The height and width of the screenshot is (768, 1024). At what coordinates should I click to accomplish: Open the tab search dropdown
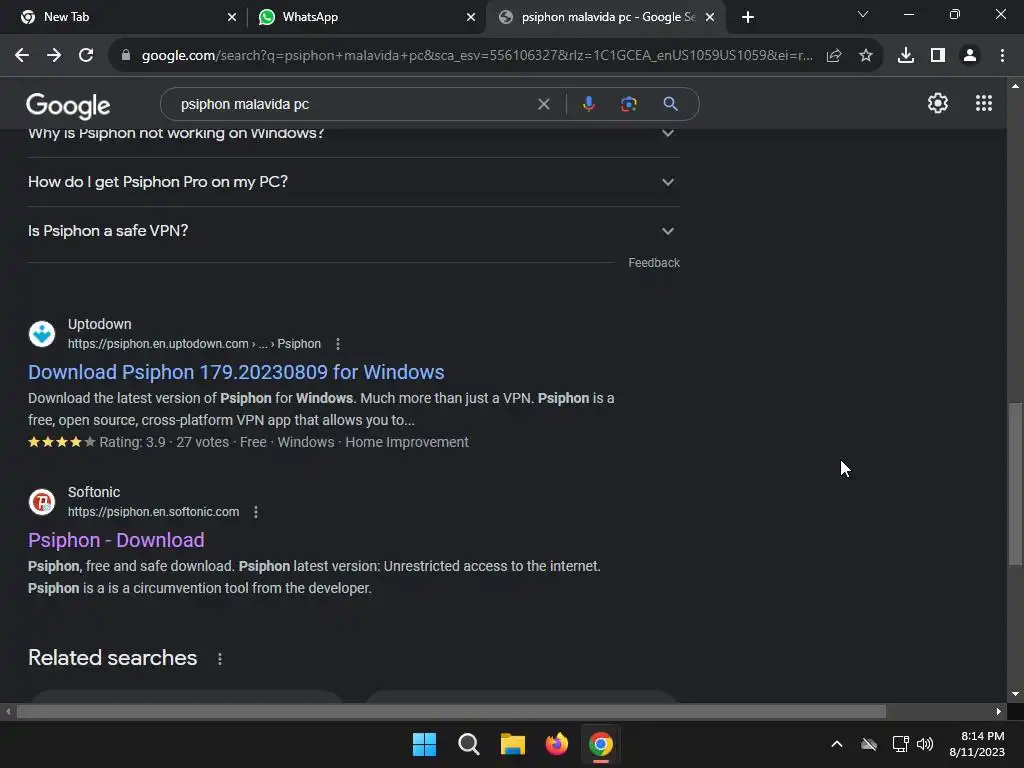[863, 14]
